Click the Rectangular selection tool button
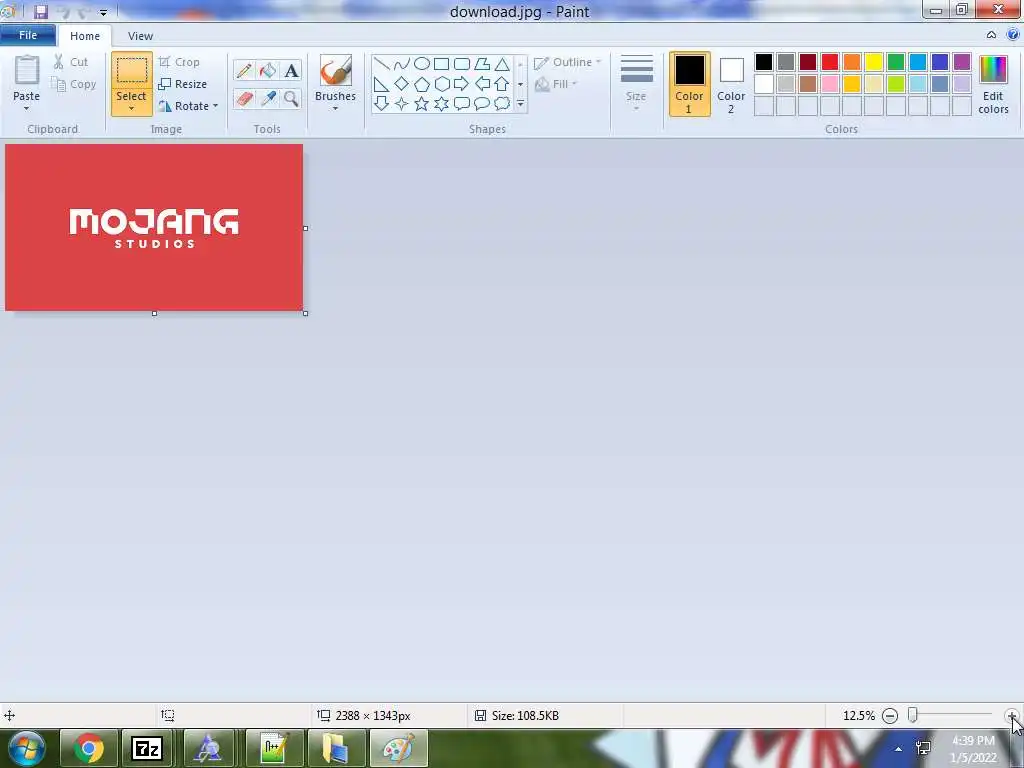Image resolution: width=1024 pixels, height=768 pixels. [131, 71]
